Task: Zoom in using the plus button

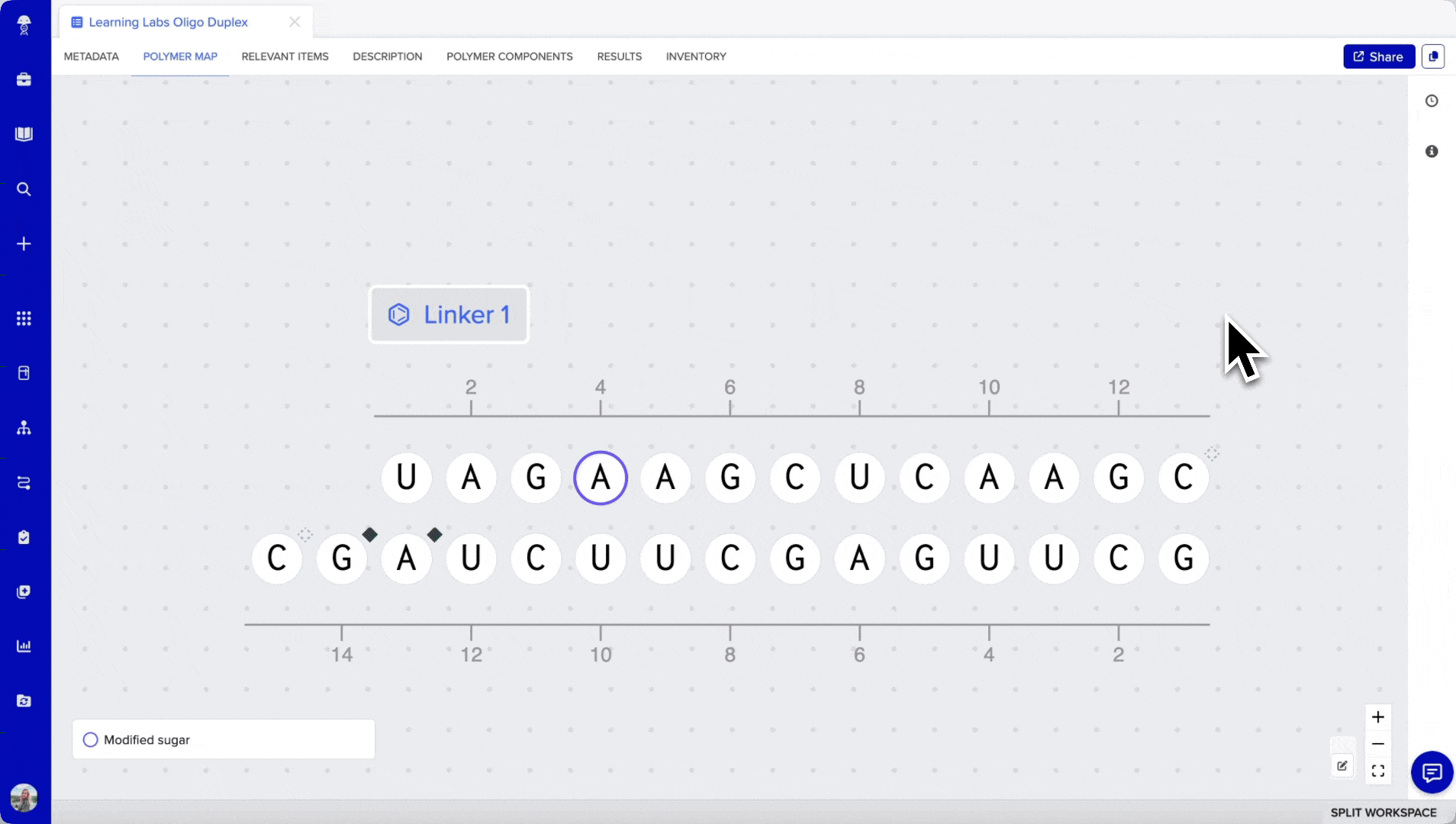Action: tap(1379, 716)
